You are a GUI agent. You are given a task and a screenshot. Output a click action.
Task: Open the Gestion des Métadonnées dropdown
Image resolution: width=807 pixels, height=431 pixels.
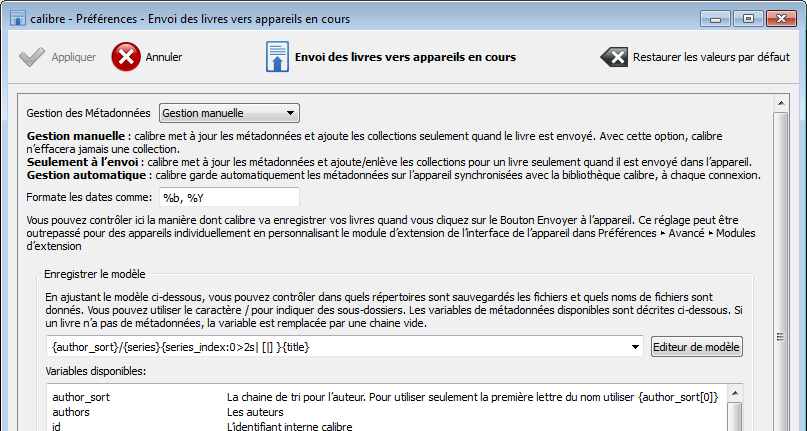(230, 113)
